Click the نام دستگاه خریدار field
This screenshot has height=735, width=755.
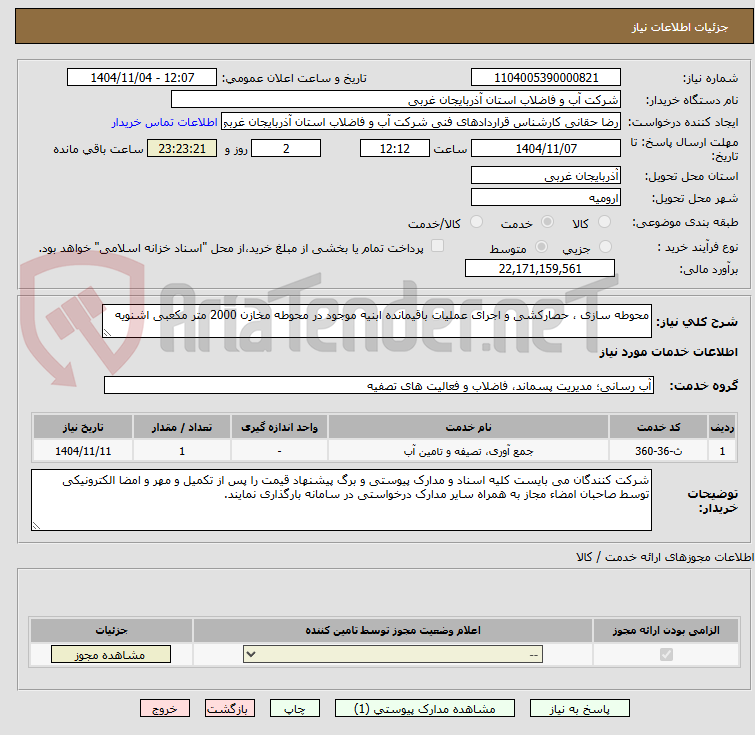coord(396,100)
